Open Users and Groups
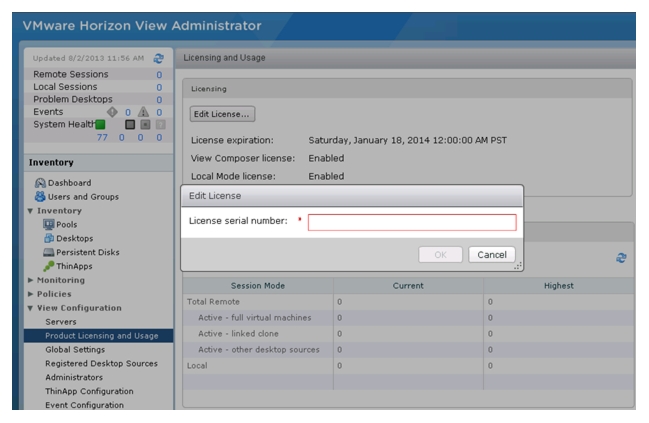Viewport: 649px width, 423px height. tap(83, 197)
